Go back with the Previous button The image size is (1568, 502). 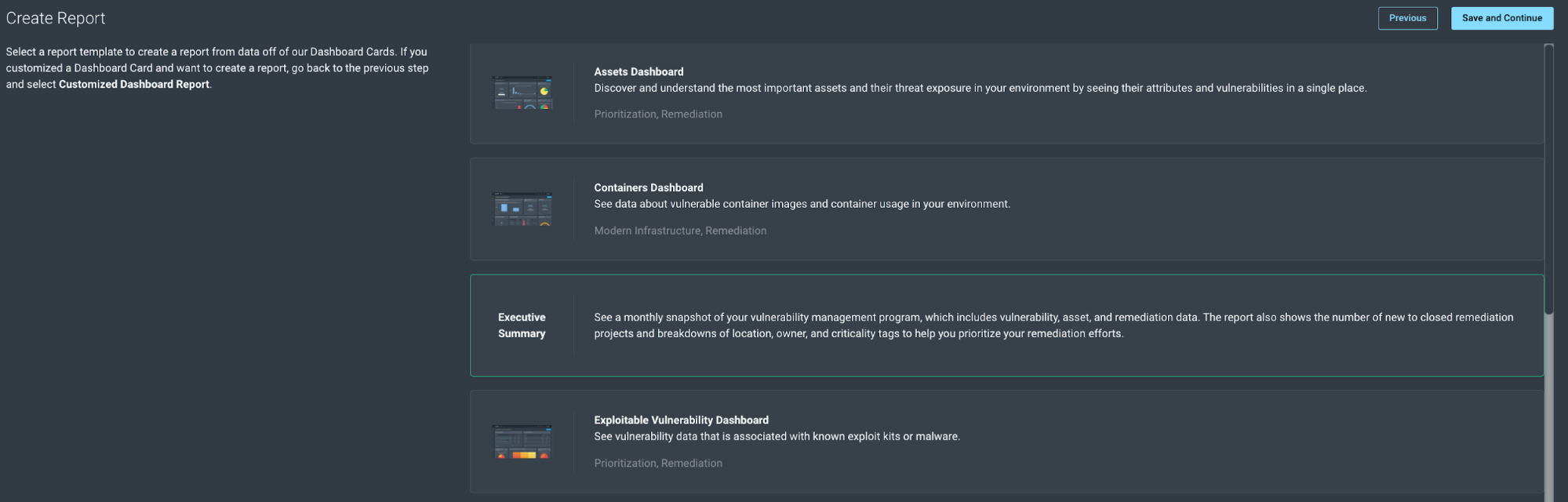click(x=1407, y=18)
